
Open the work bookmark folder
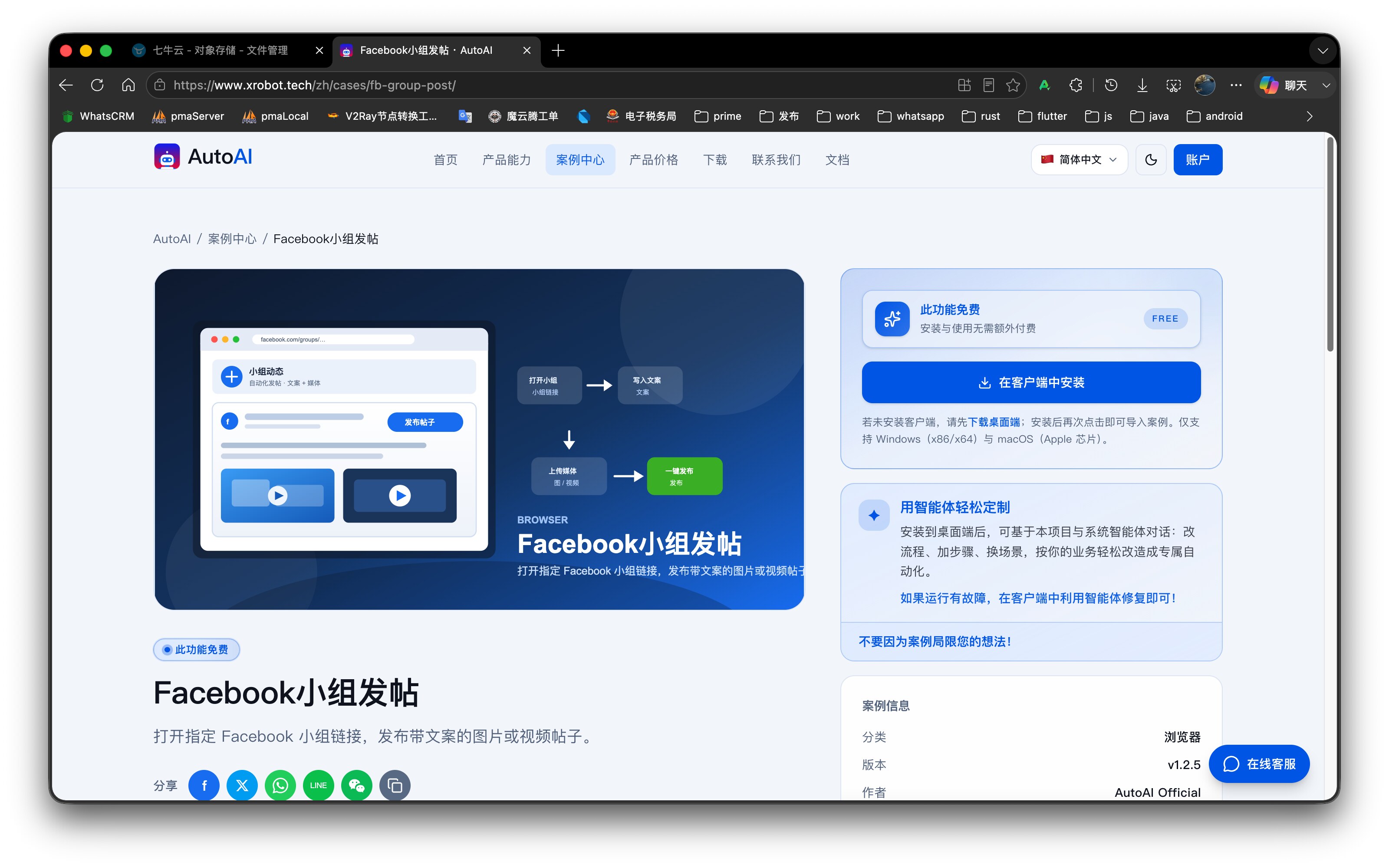tap(838, 116)
